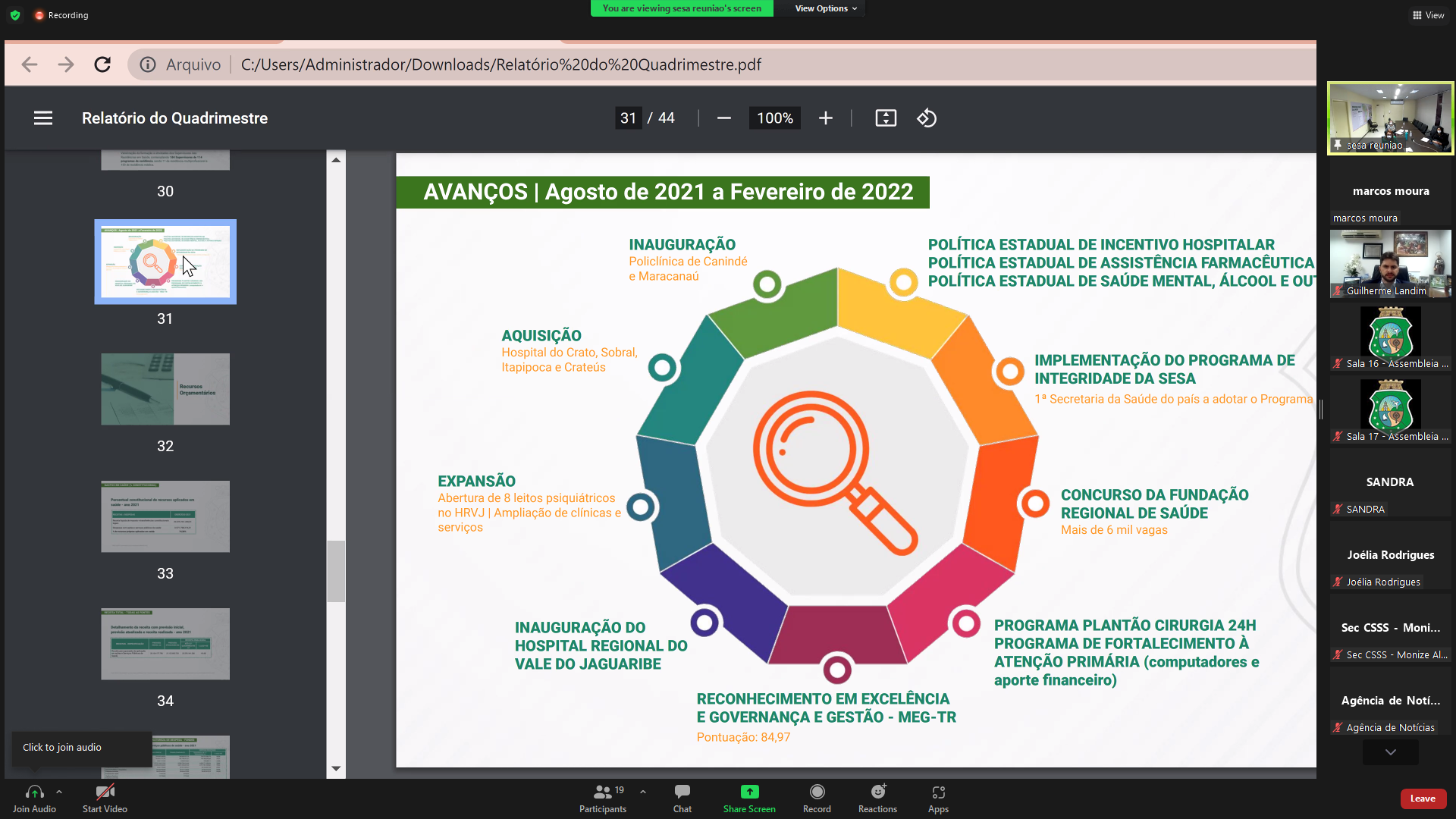Open the Chat panel
The image size is (1456, 819).
point(682,798)
